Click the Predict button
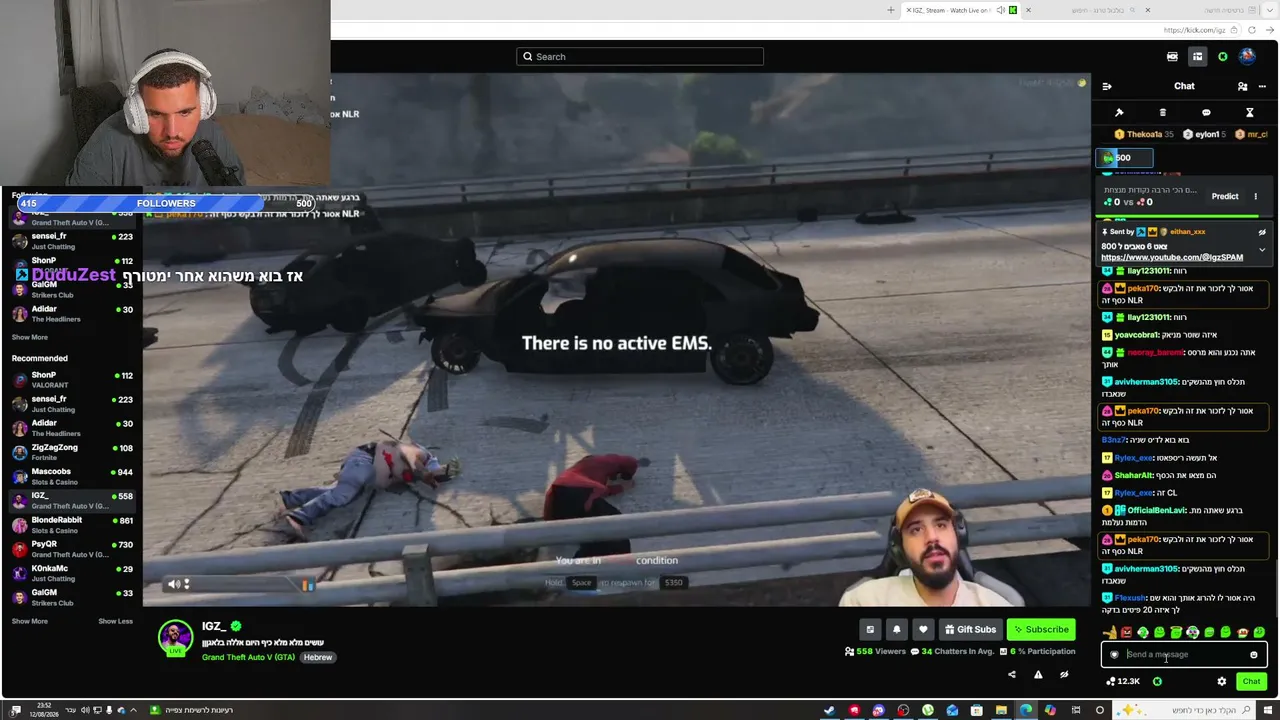1280x720 pixels. [1225, 196]
